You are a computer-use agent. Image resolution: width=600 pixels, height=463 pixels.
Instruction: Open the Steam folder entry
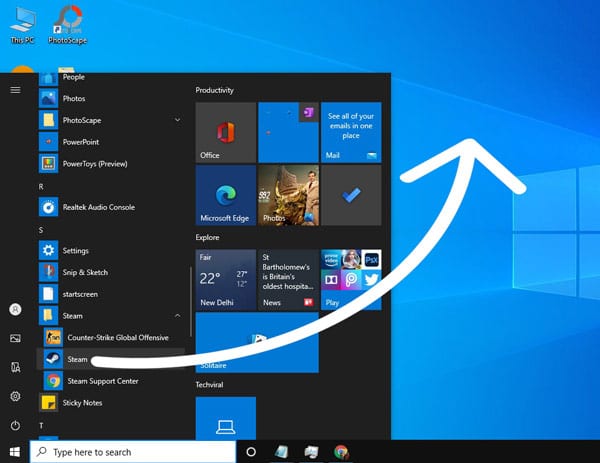(111, 316)
